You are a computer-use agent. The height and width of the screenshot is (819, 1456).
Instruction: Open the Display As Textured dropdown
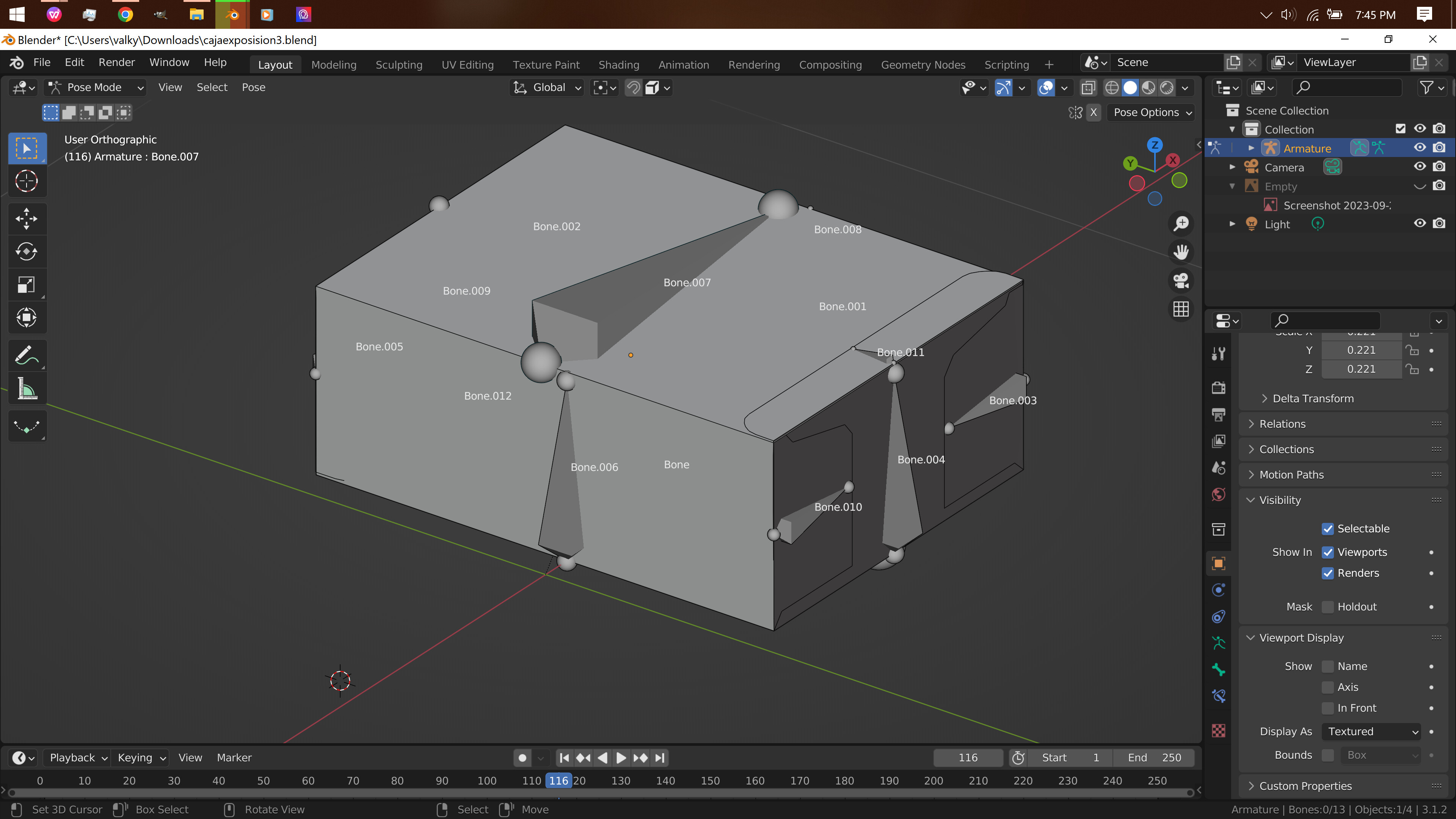1372,731
